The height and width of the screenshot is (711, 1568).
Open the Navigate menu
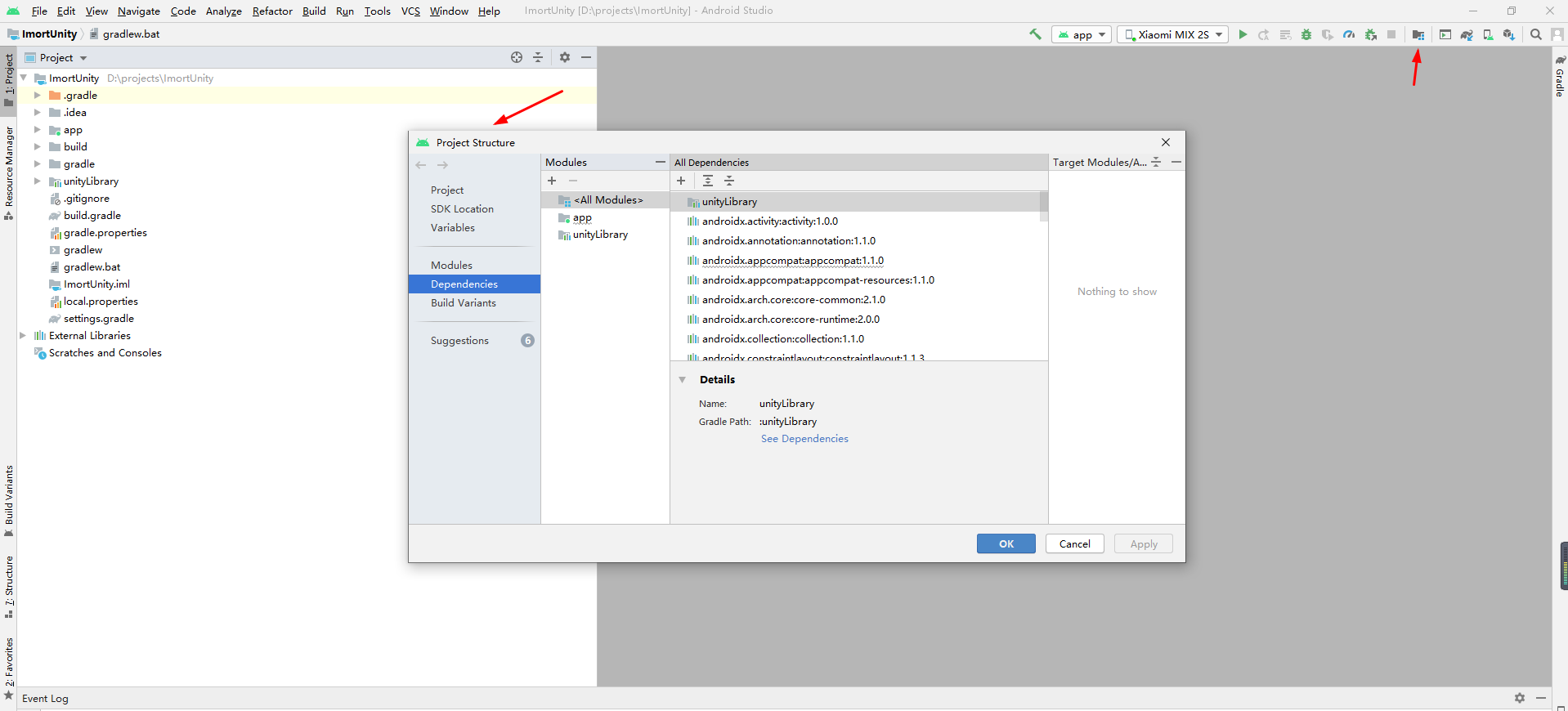(139, 11)
